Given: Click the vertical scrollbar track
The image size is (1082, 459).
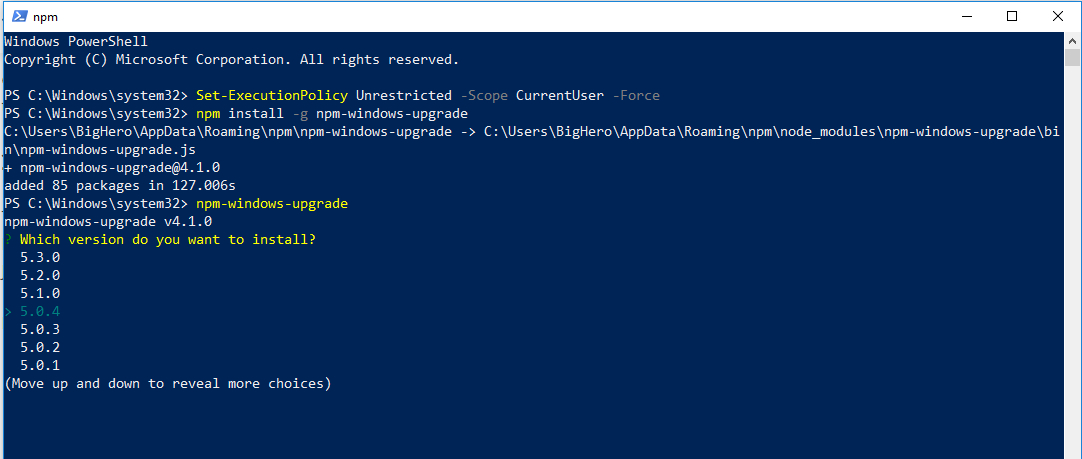Looking at the screenshot, I should pyautogui.click(x=1073, y=250).
